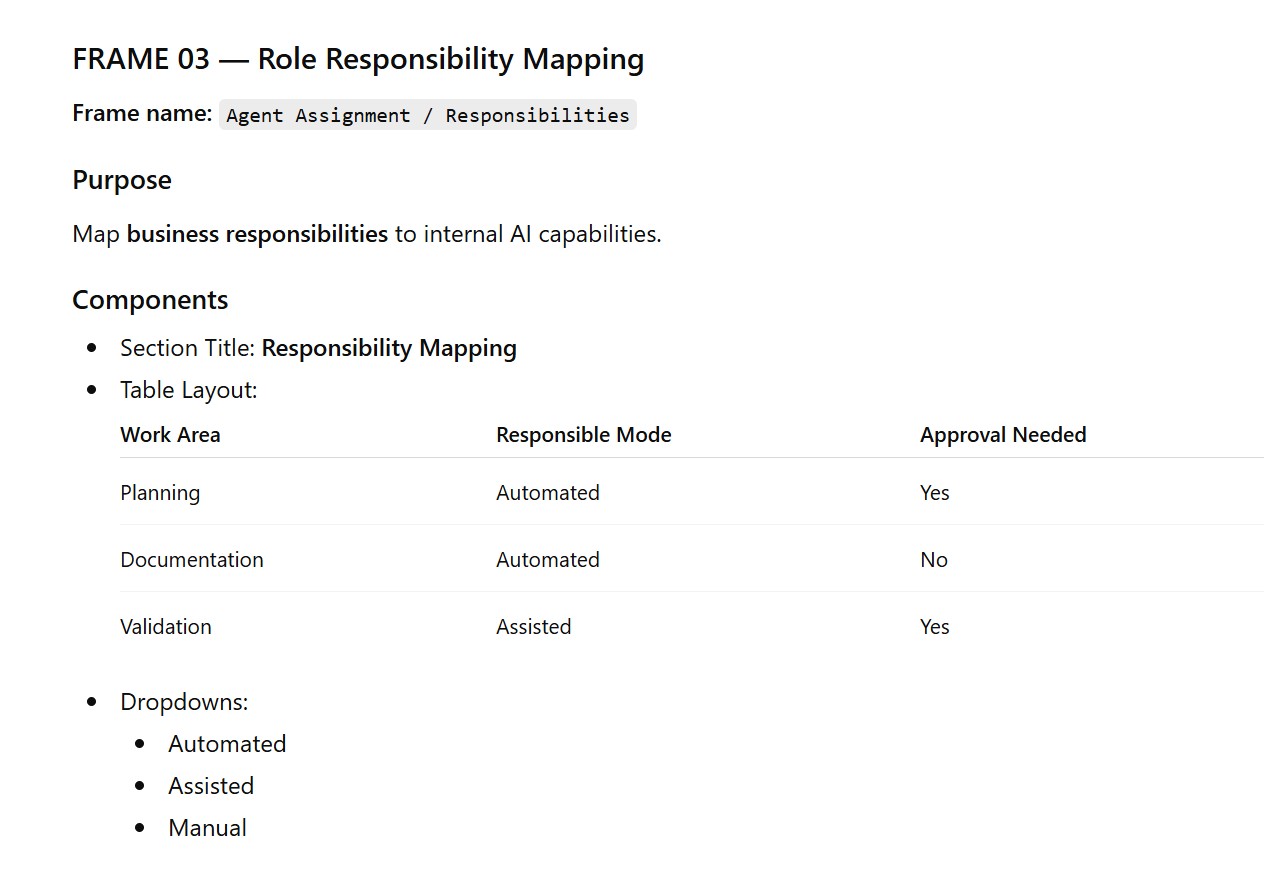Click the "Planning" table cell
The image size is (1264, 880).
[x=160, y=493]
